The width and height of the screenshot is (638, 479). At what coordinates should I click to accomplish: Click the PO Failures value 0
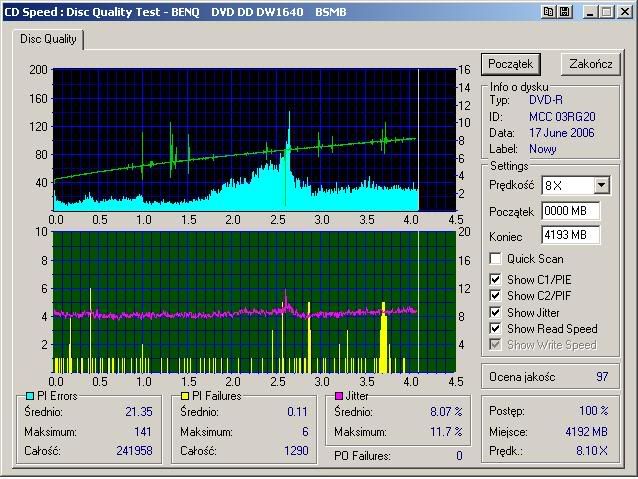click(x=459, y=455)
